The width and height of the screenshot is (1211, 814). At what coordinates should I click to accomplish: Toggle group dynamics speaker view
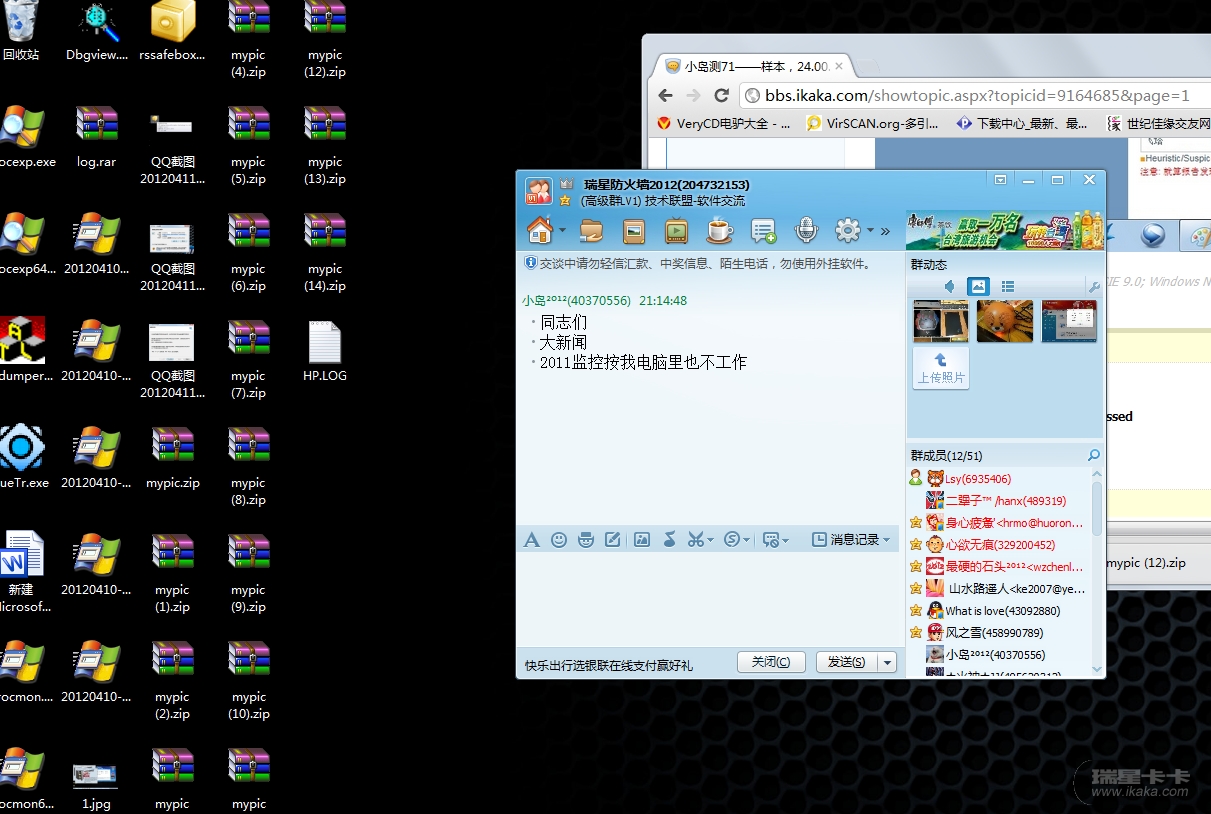tap(950, 287)
